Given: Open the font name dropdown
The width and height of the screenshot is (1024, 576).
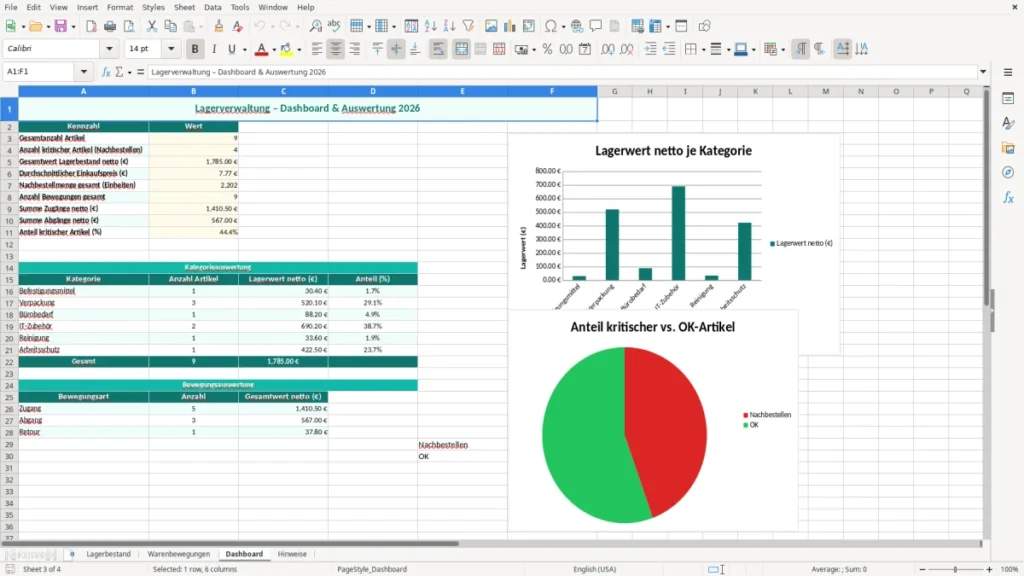Looking at the screenshot, I should coord(109,48).
